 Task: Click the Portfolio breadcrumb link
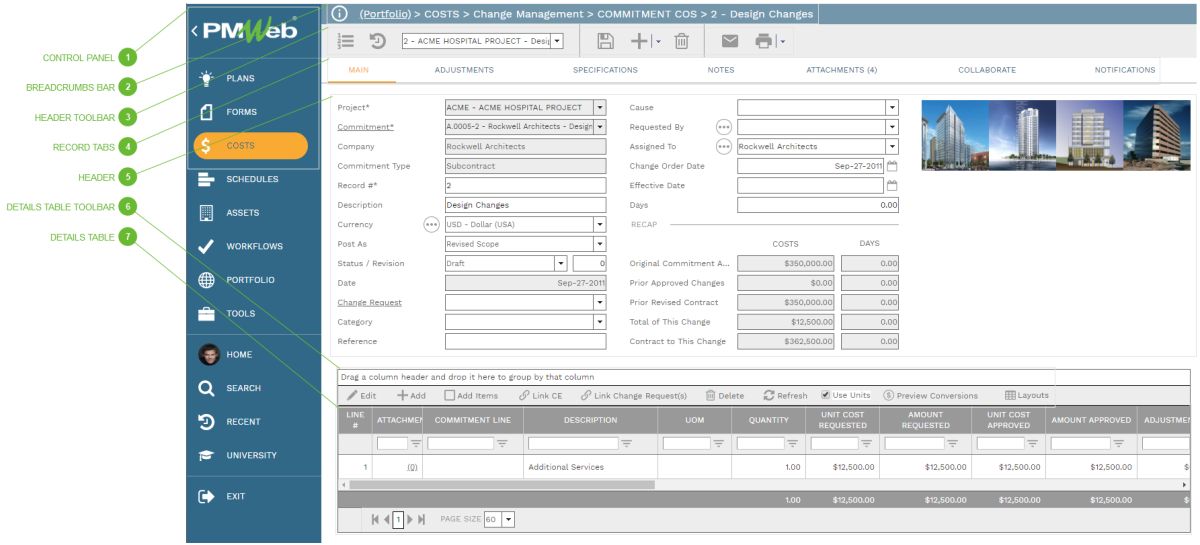385,14
